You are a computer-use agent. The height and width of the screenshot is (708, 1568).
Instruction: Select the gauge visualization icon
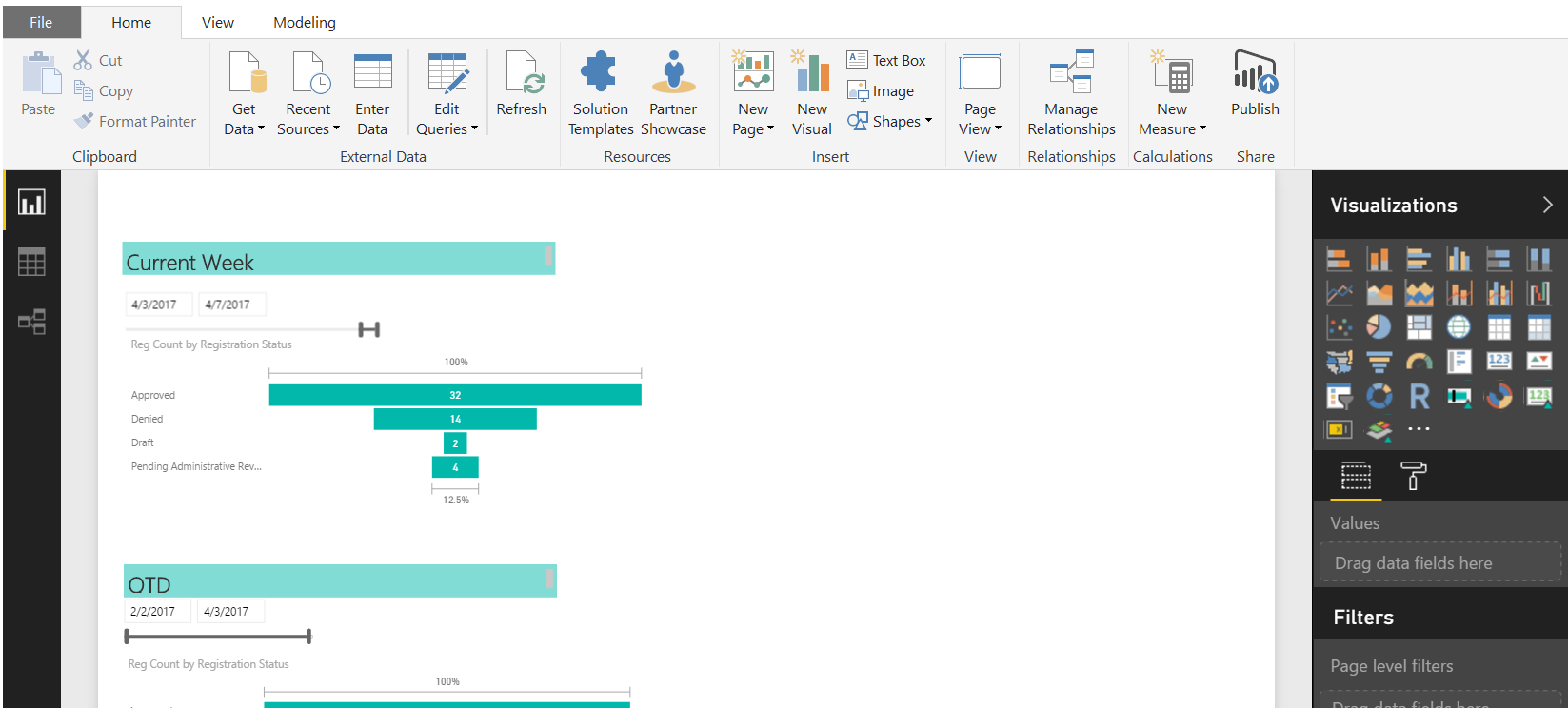point(1419,362)
